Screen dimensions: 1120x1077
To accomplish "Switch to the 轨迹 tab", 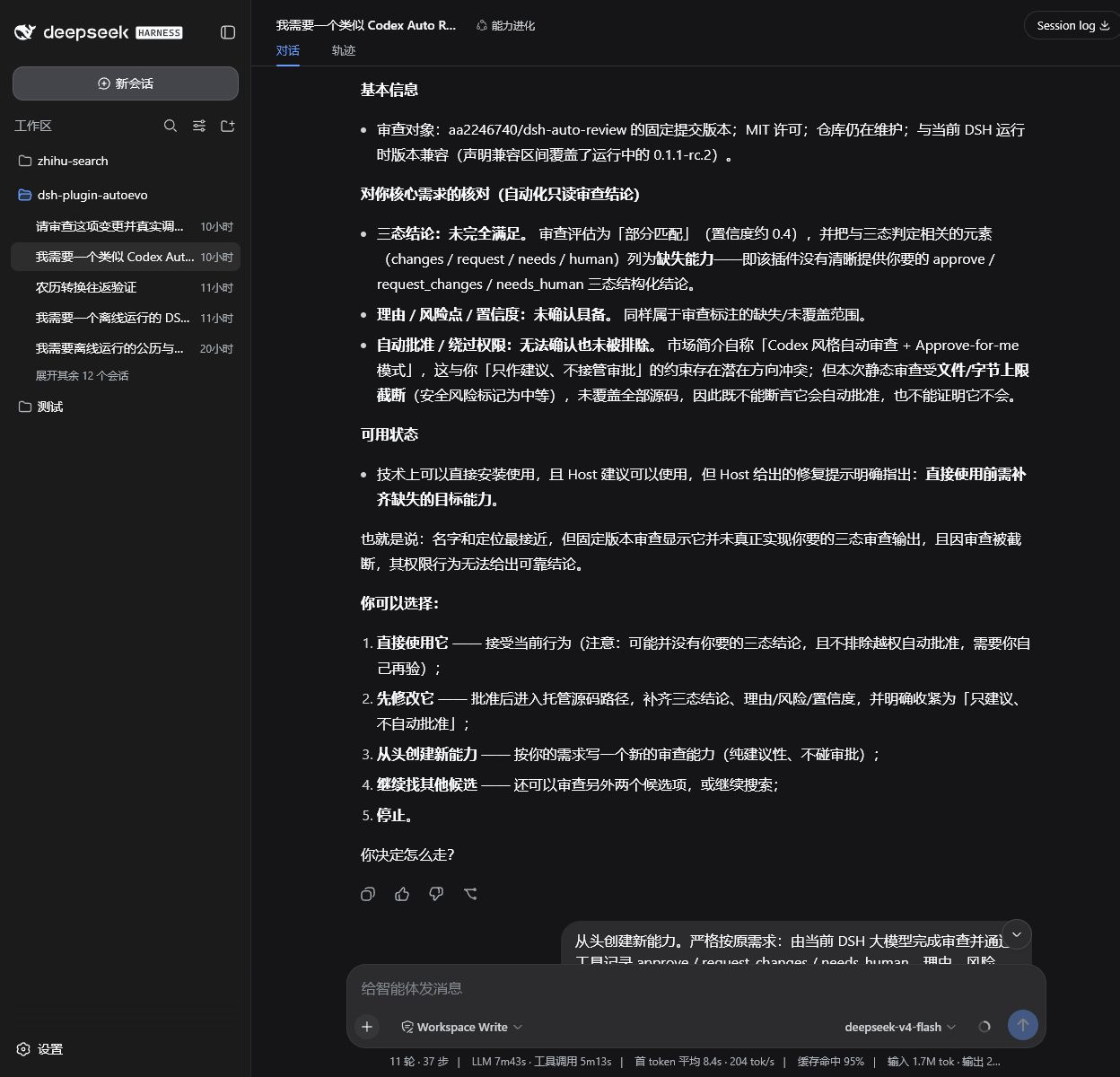I will (x=343, y=51).
